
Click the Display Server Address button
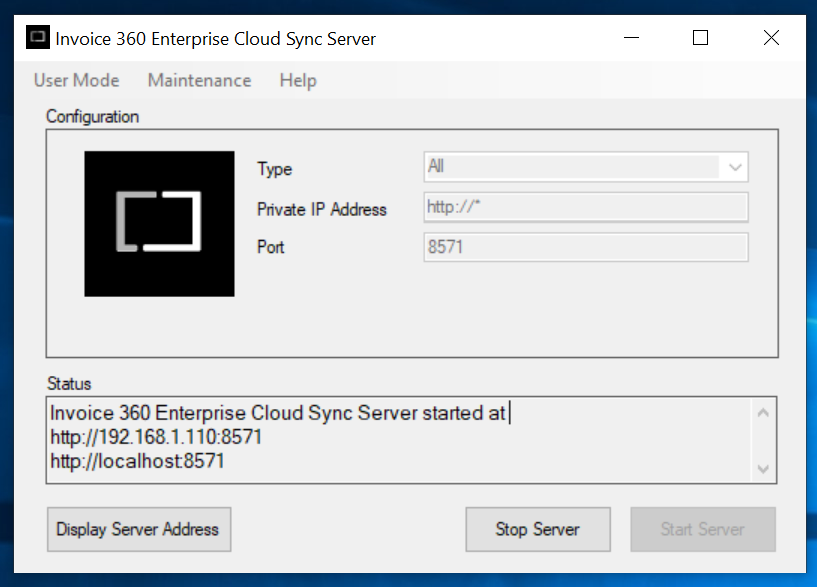[139, 529]
